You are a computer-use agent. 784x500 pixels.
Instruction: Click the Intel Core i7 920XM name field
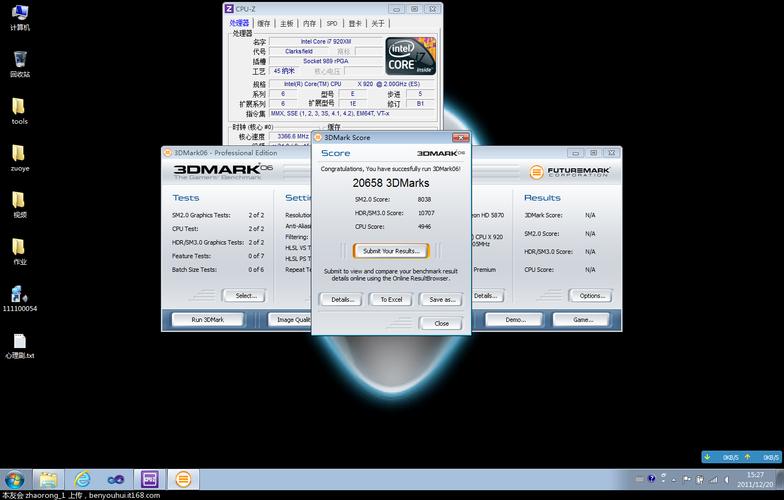[x=326, y=42]
